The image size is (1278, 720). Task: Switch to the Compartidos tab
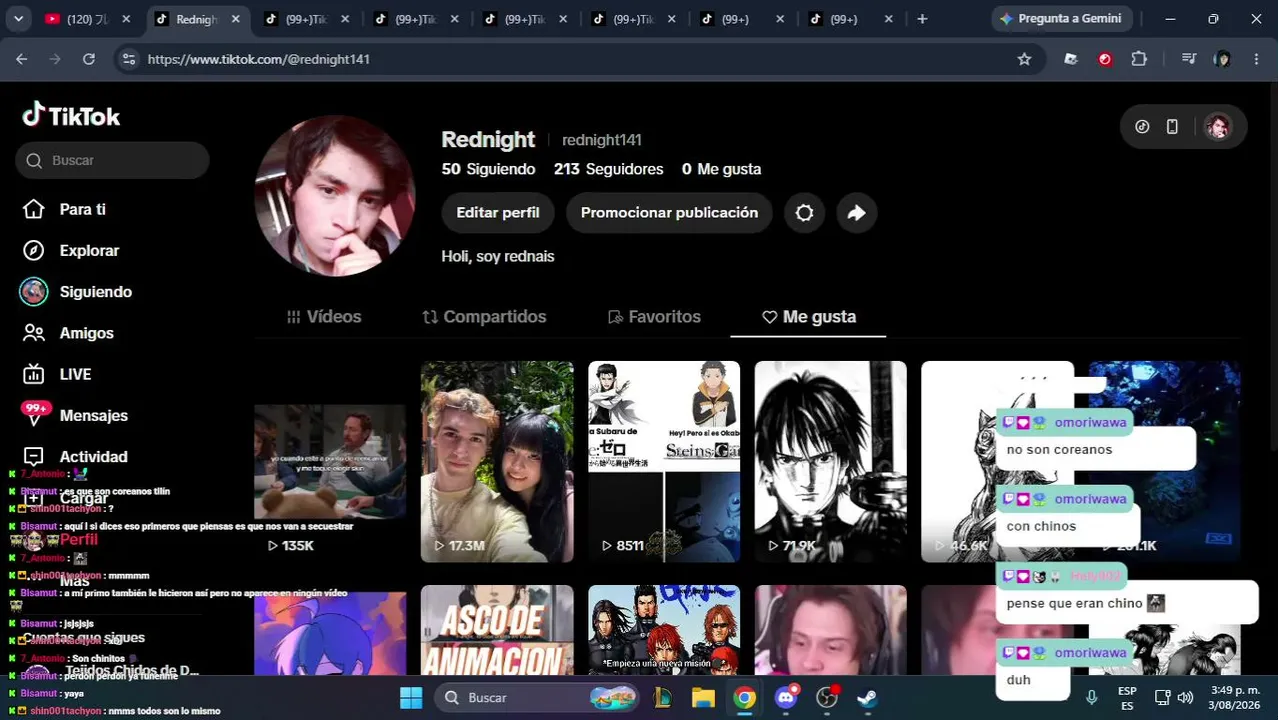tap(484, 317)
